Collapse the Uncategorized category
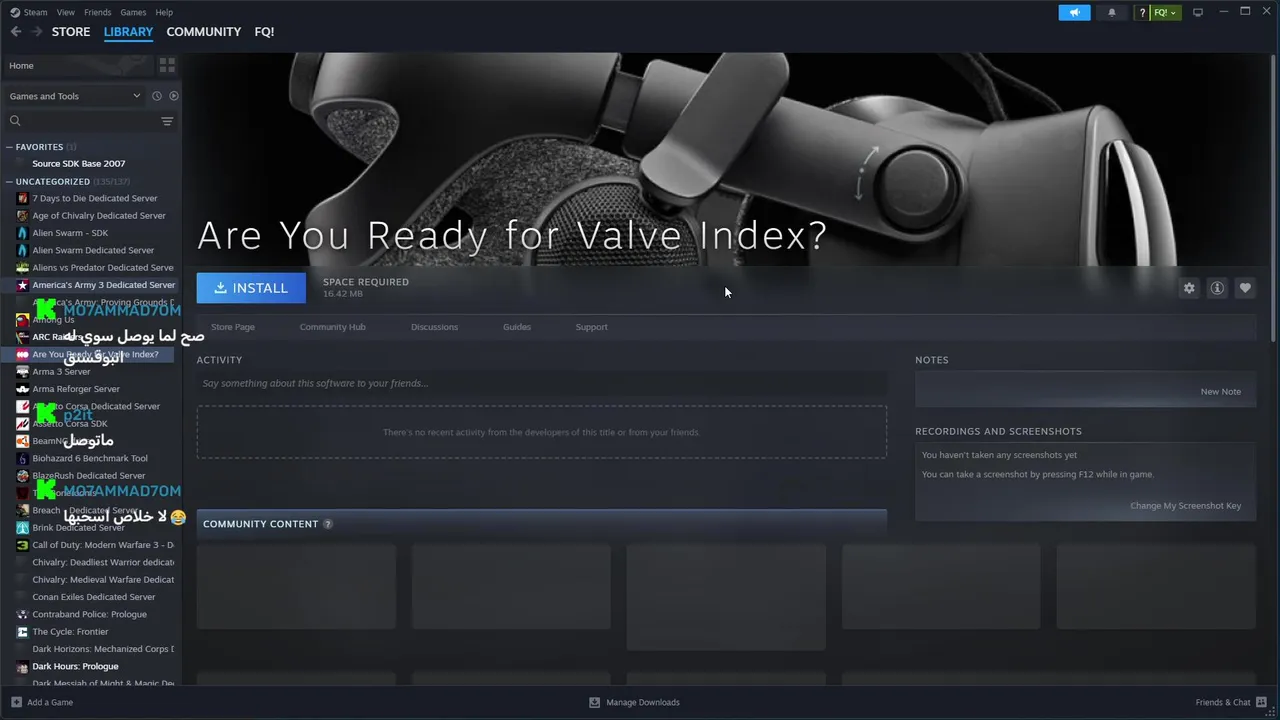Image resolution: width=1280 pixels, height=720 pixels. [x=10, y=182]
